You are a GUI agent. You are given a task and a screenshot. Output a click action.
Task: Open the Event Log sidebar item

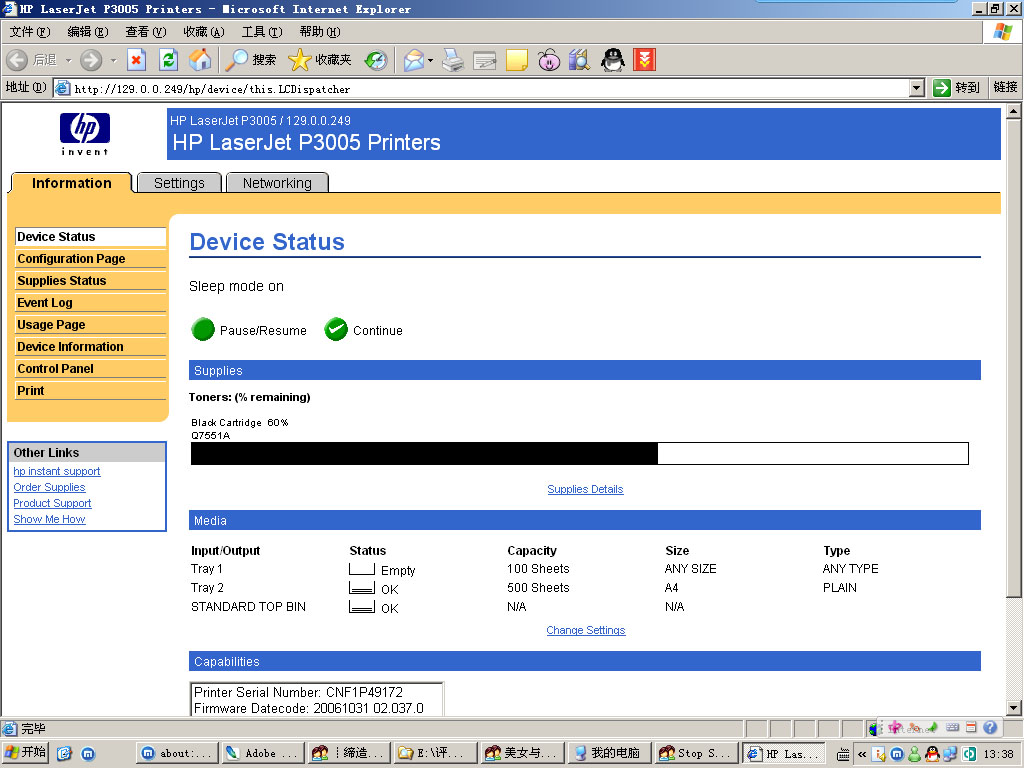[x=90, y=302]
